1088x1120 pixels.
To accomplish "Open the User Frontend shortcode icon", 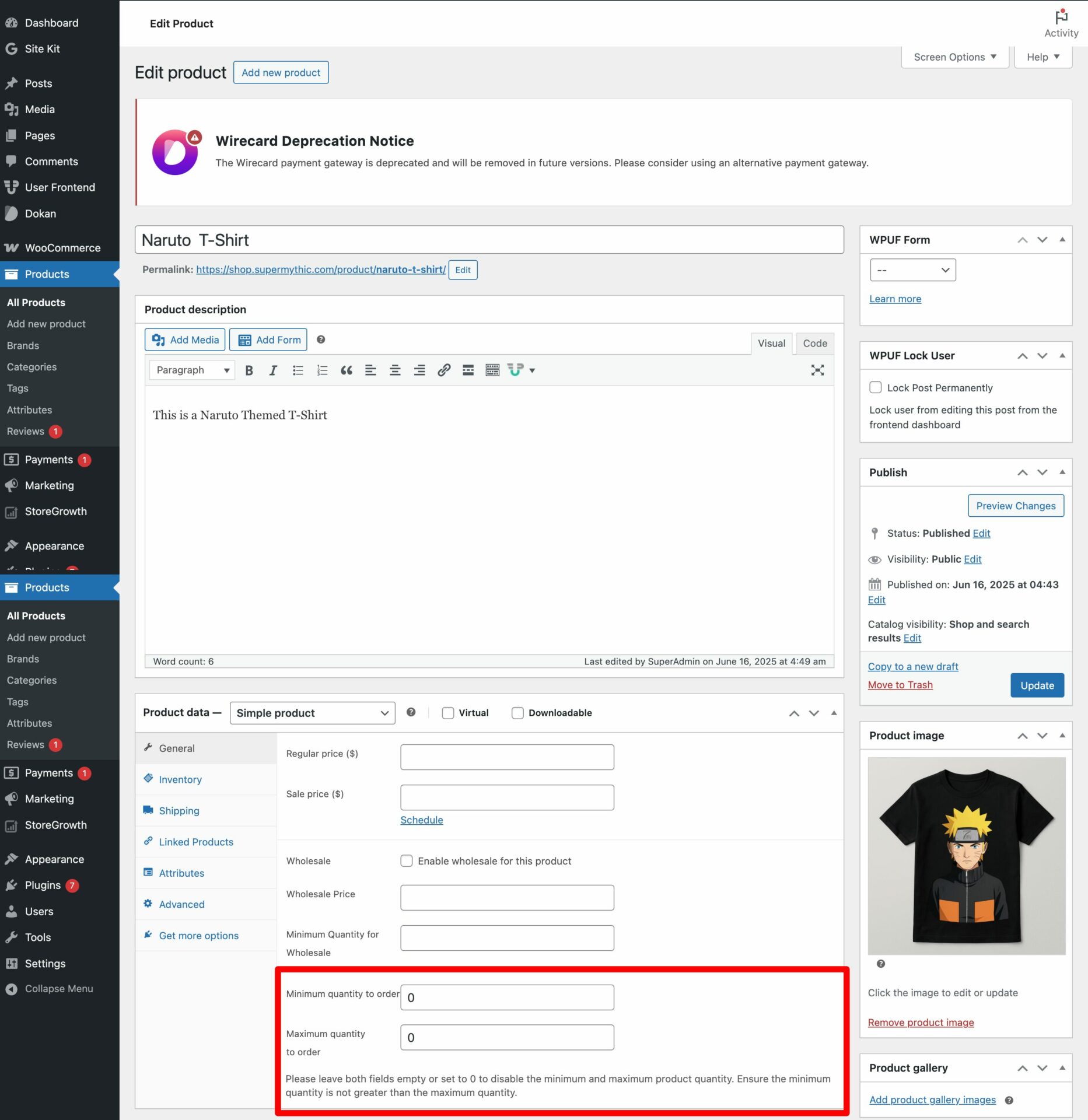I will pos(515,370).
